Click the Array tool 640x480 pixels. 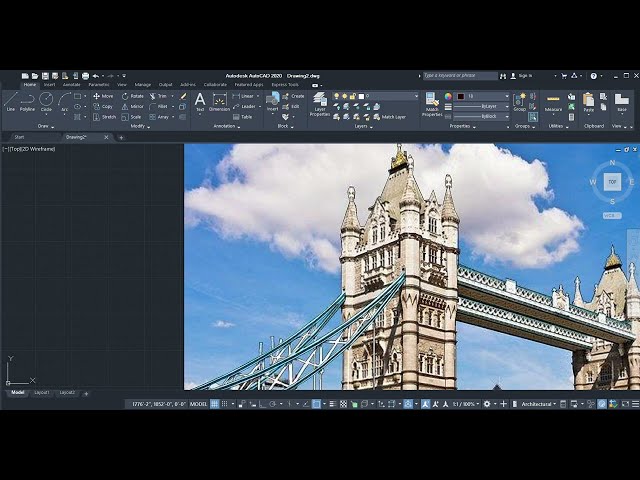(159, 117)
